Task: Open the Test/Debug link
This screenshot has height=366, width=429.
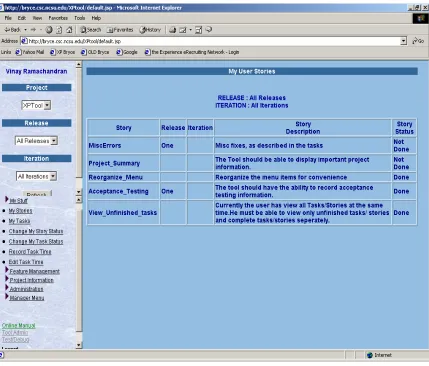Action: (x=16, y=340)
